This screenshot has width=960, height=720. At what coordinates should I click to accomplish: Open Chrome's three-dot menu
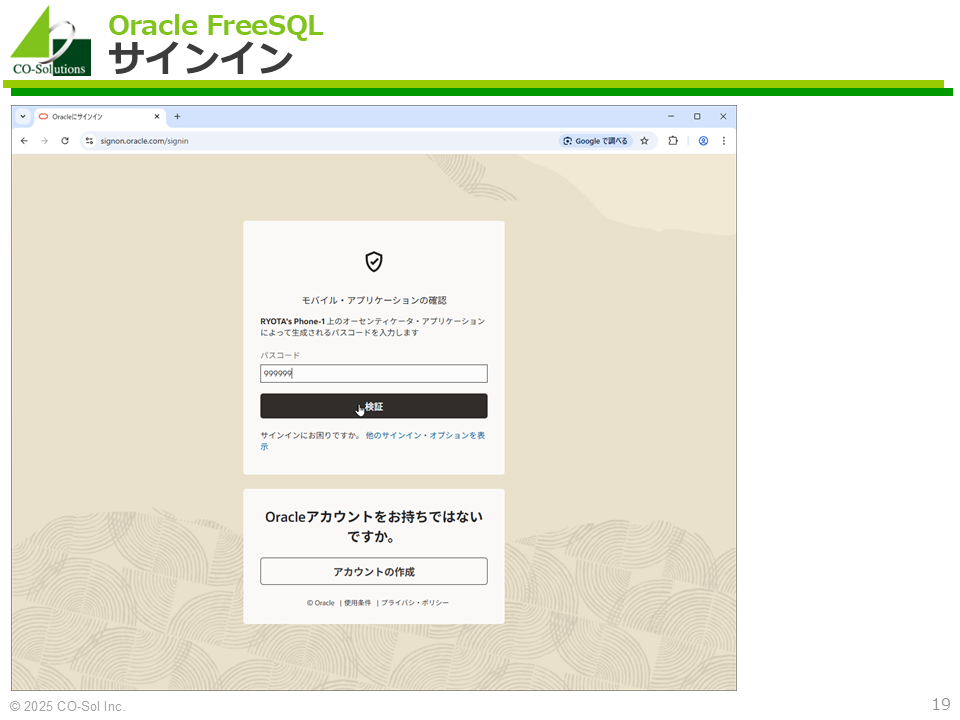point(723,141)
